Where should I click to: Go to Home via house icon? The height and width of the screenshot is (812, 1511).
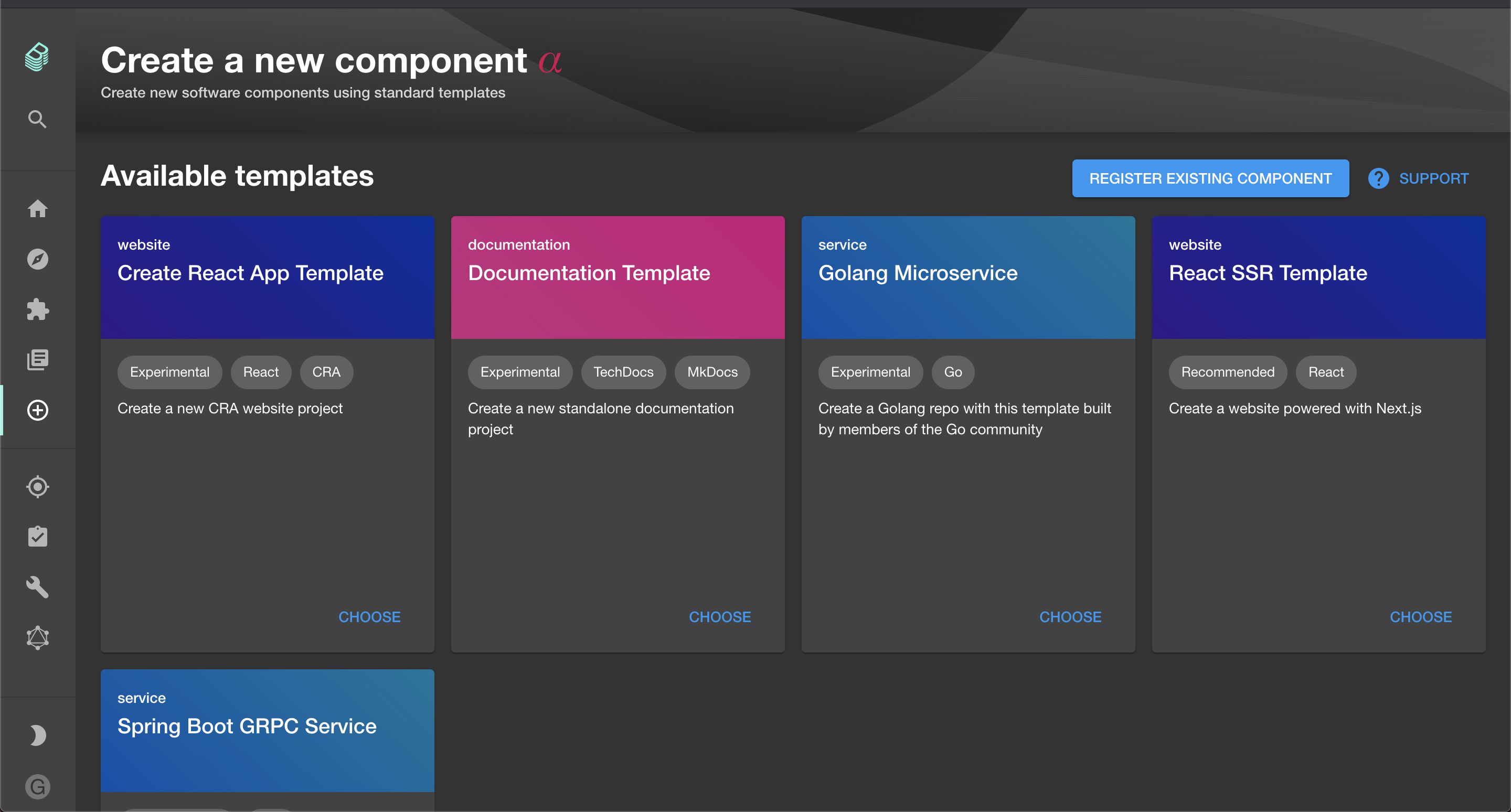point(38,209)
